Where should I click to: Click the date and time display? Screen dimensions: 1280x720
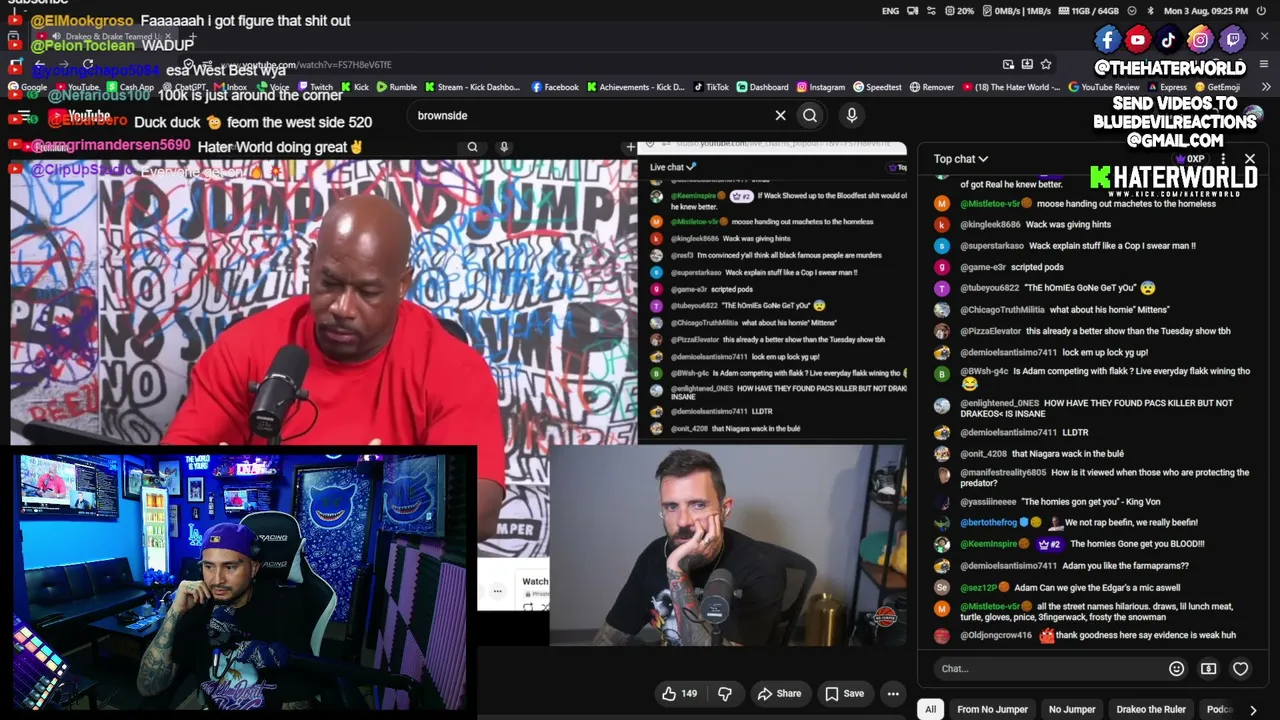tap(1204, 11)
